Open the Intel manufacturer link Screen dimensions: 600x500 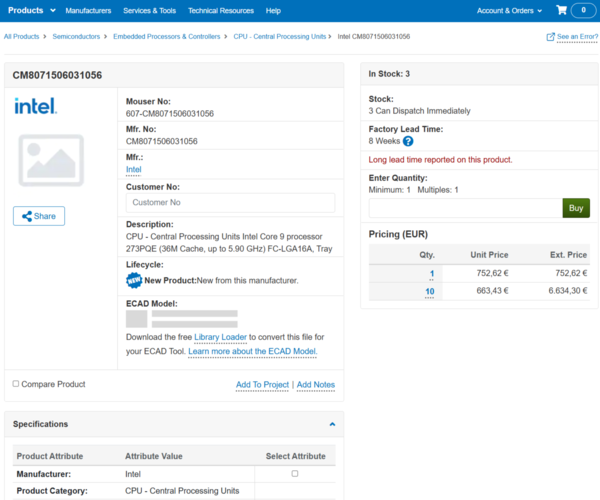pos(134,169)
